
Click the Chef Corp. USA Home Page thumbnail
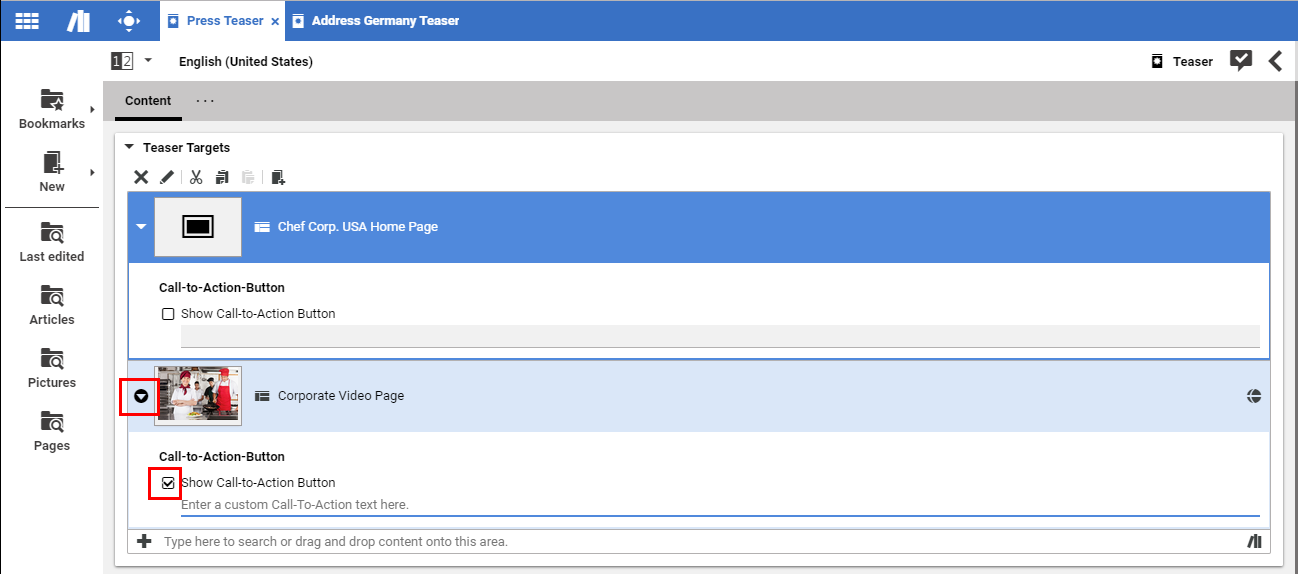tap(198, 227)
